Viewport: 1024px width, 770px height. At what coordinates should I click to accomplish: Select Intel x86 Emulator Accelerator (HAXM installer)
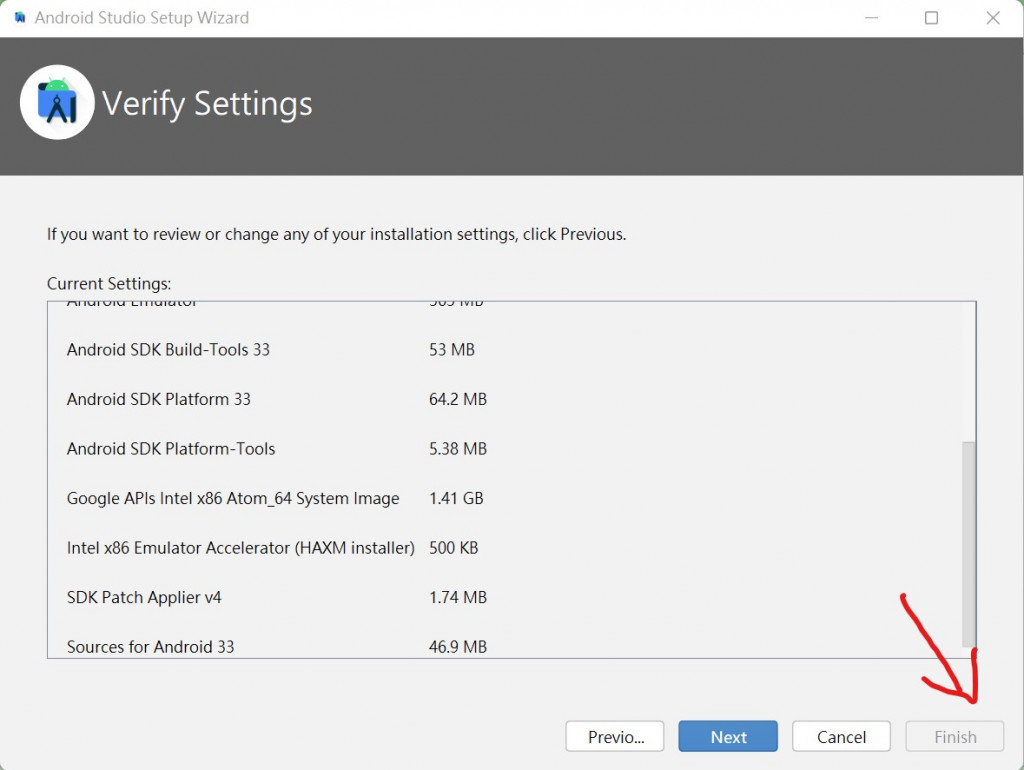[x=241, y=548]
